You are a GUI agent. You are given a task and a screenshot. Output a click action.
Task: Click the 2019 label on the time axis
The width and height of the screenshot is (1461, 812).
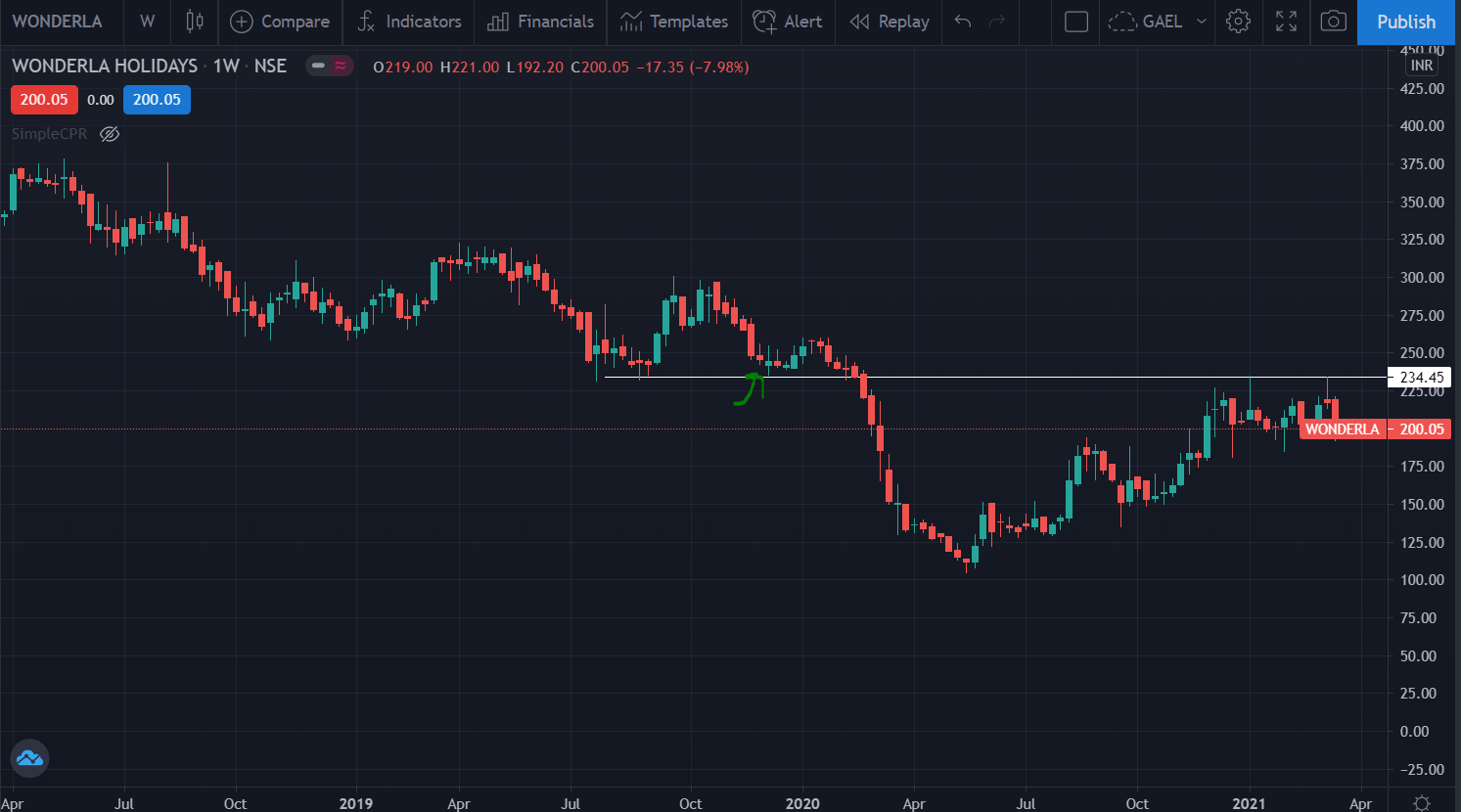355,803
